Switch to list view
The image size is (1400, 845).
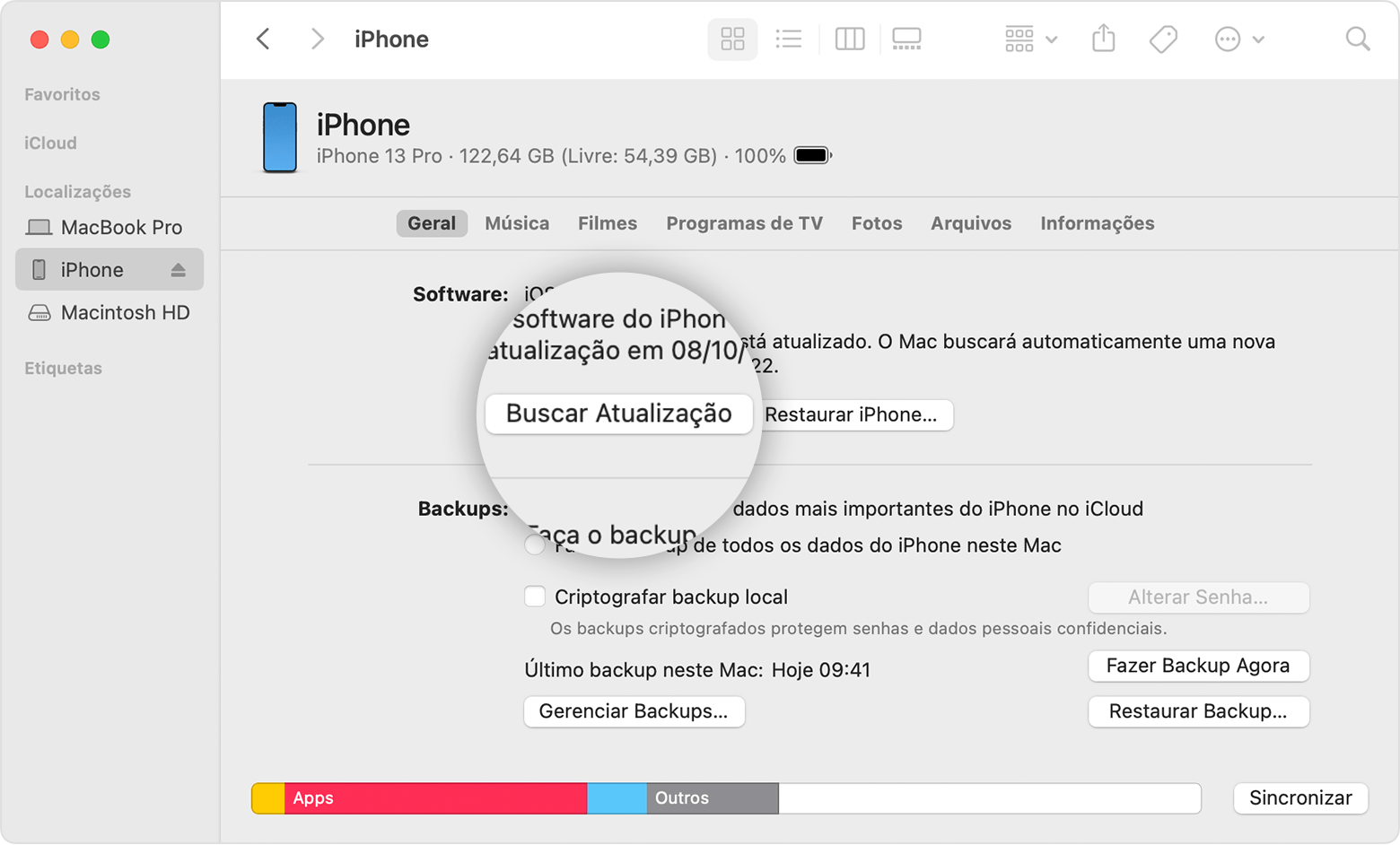[x=789, y=39]
